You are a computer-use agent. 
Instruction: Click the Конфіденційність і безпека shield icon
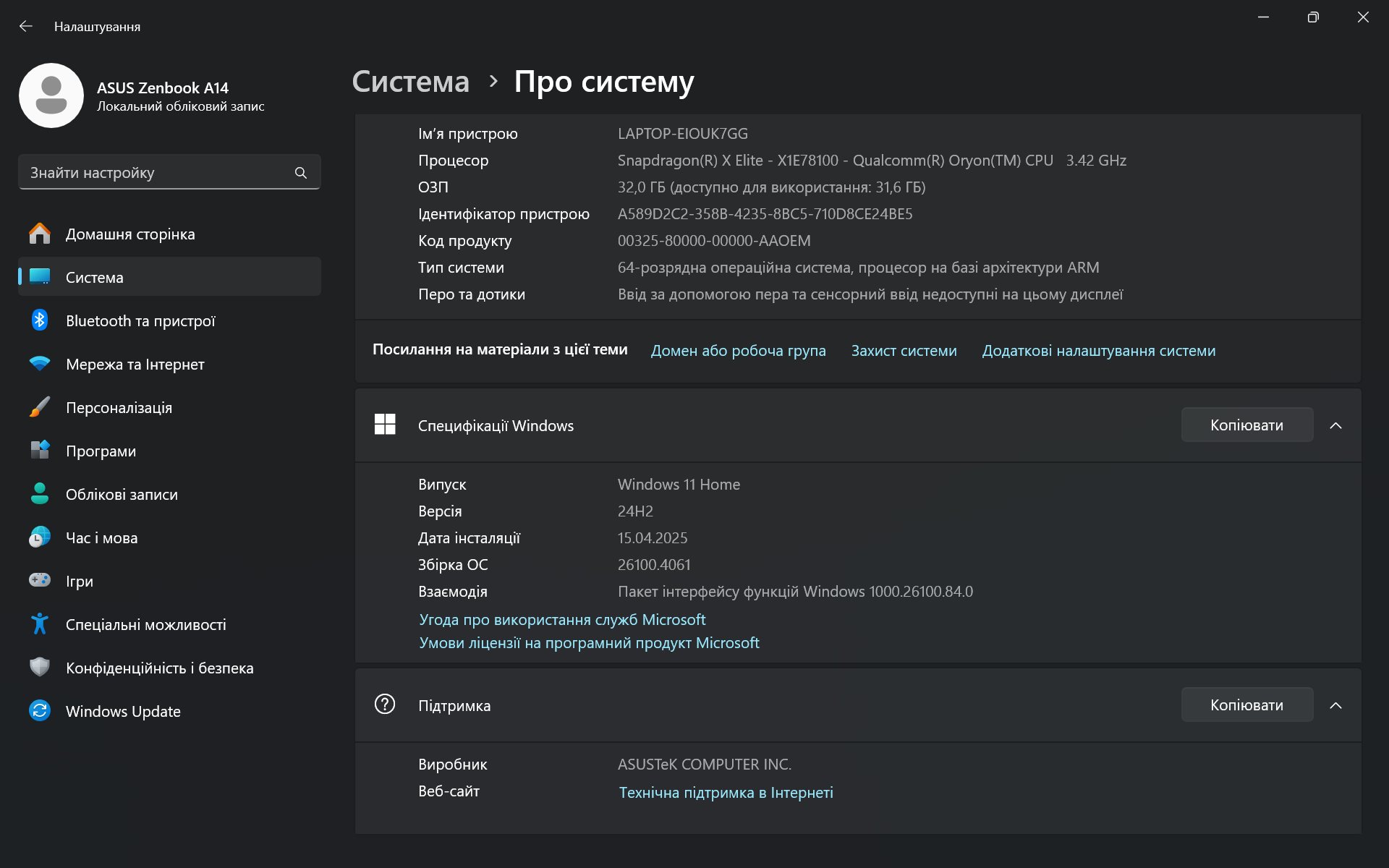[x=40, y=667]
